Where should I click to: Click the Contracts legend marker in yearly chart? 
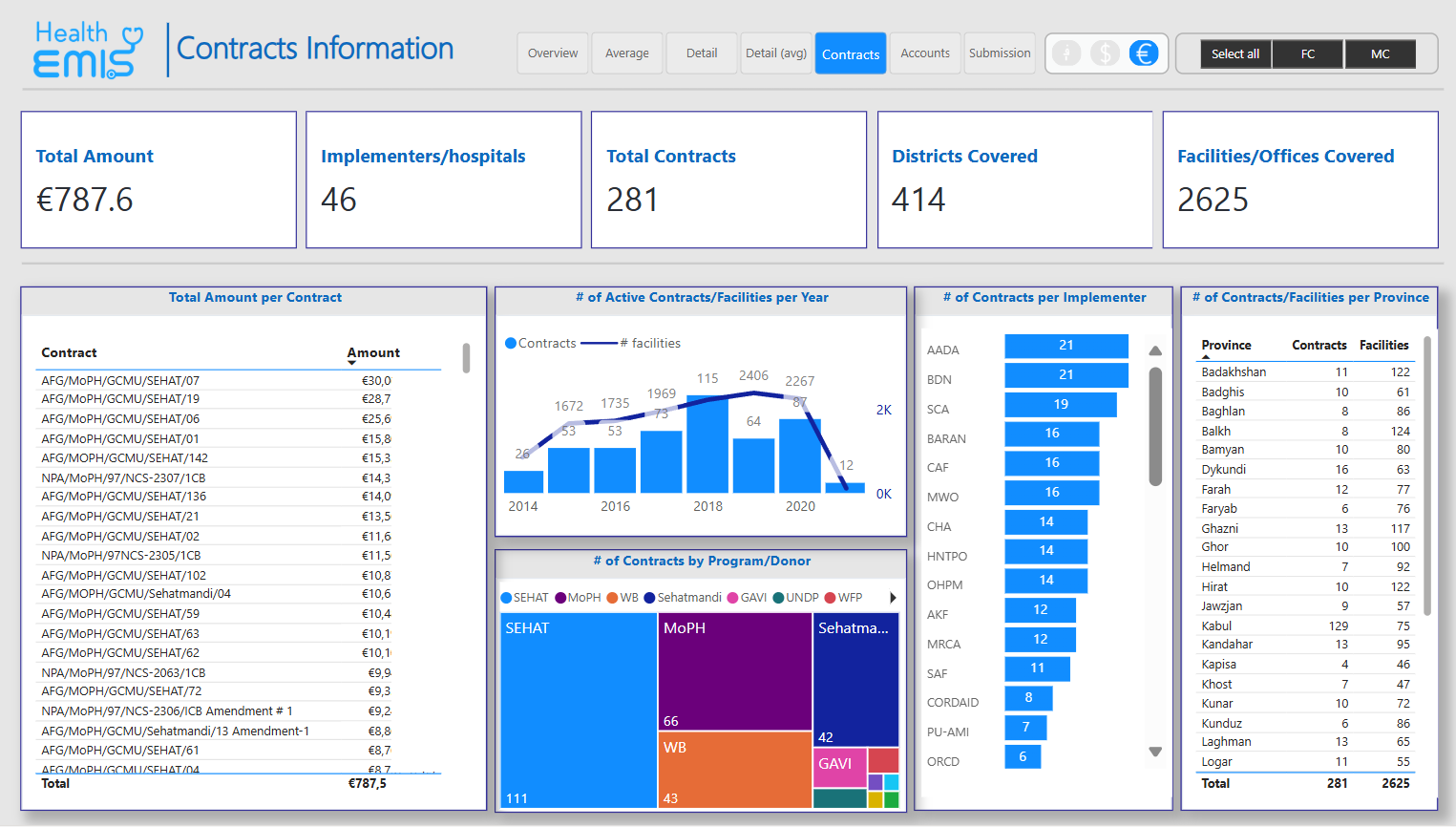[x=511, y=343]
